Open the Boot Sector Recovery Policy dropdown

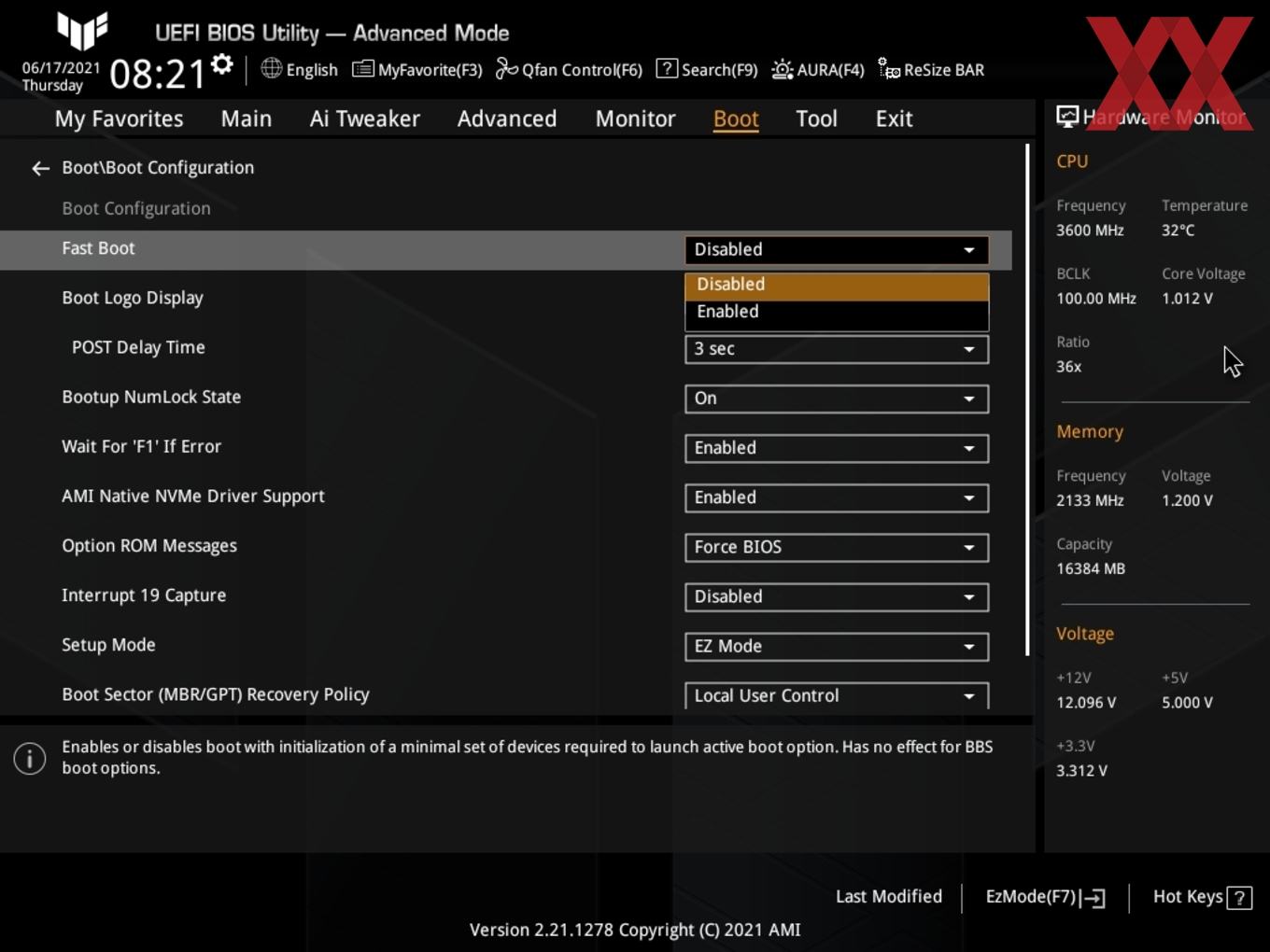pos(837,696)
